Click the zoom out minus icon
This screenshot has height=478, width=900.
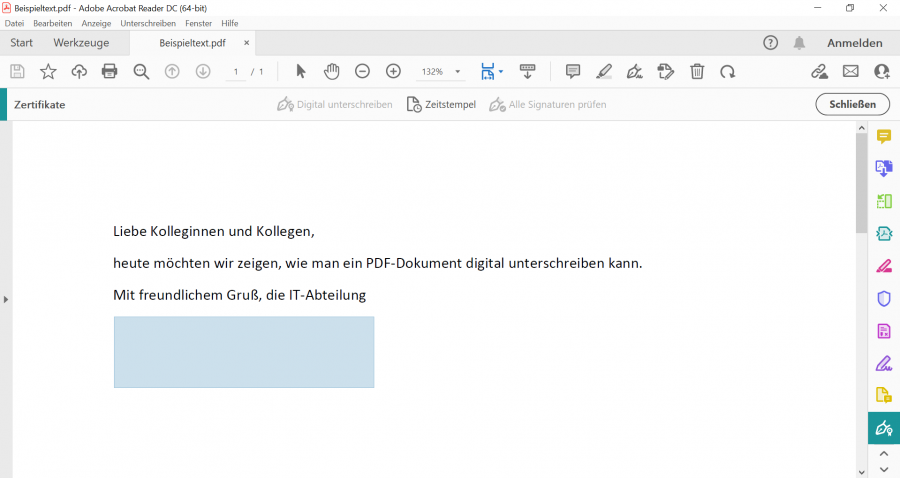point(363,71)
